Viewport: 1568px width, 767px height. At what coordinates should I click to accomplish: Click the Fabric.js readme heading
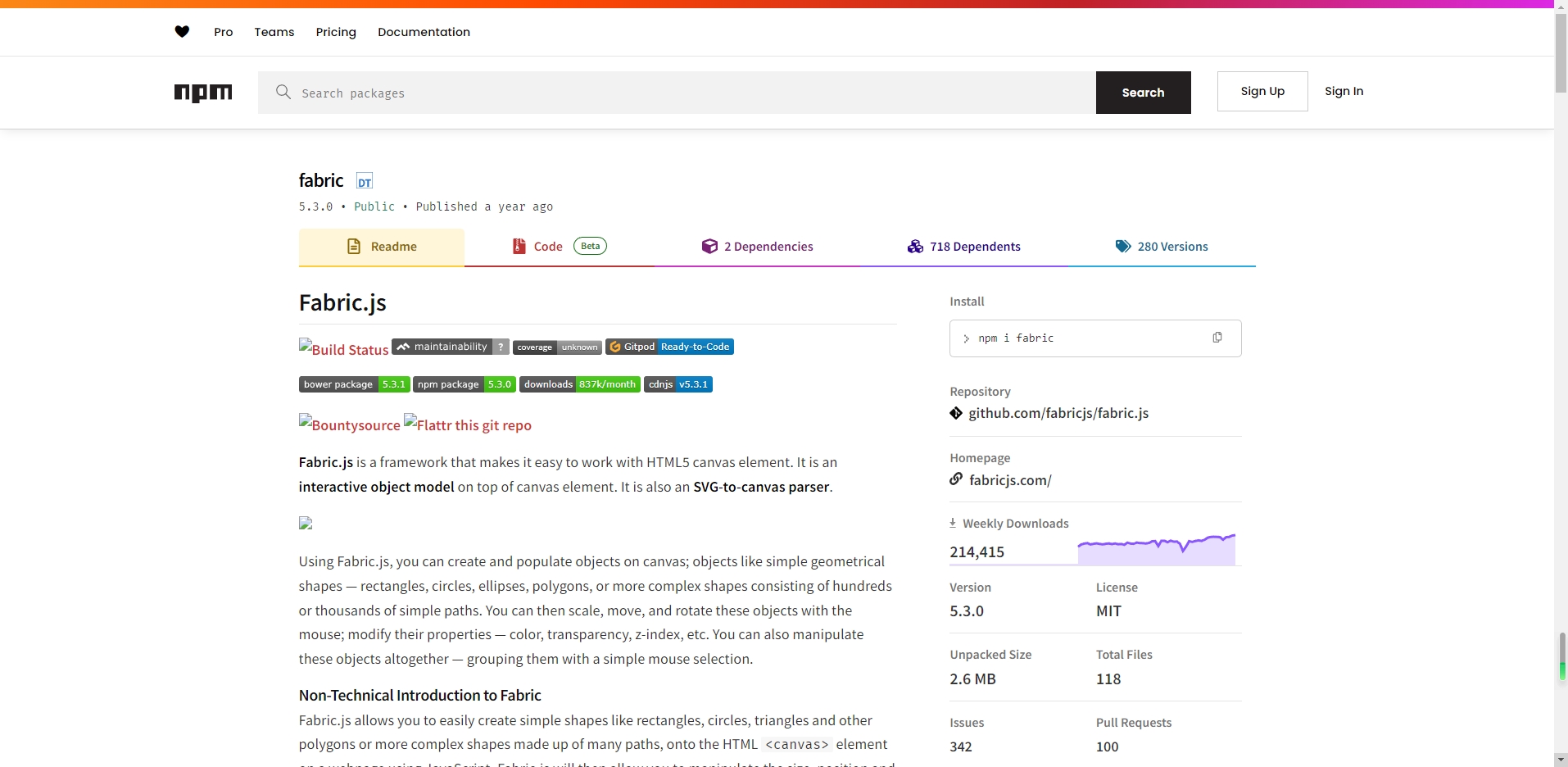[342, 302]
